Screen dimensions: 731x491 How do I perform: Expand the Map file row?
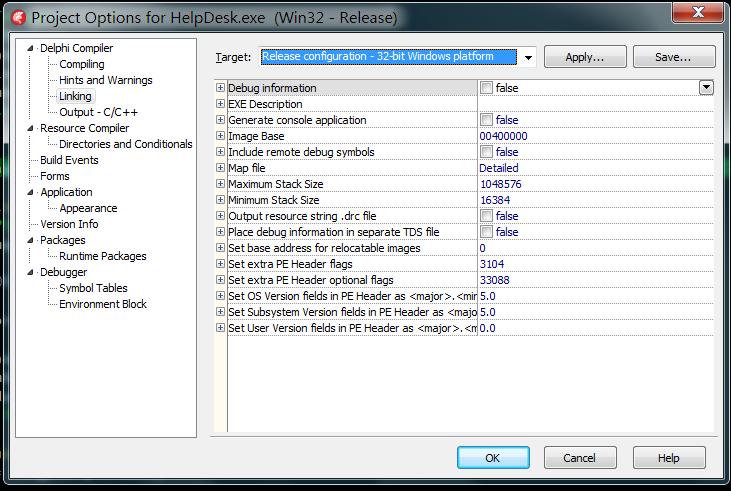(221, 167)
